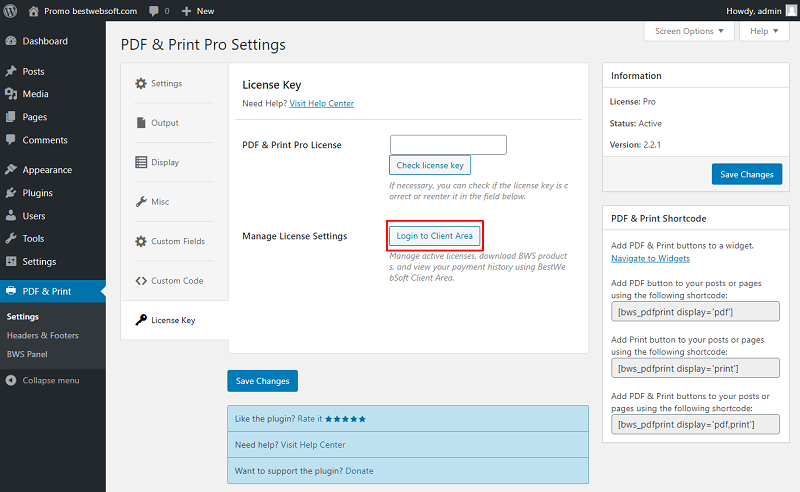Open the comments bubble icon in admin bar

154,11
